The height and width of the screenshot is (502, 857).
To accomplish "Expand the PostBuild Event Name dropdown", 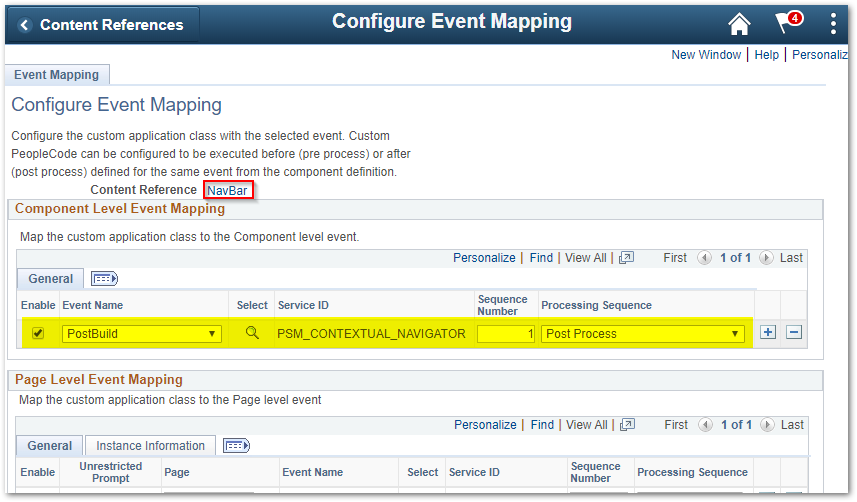I will (142, 334).
